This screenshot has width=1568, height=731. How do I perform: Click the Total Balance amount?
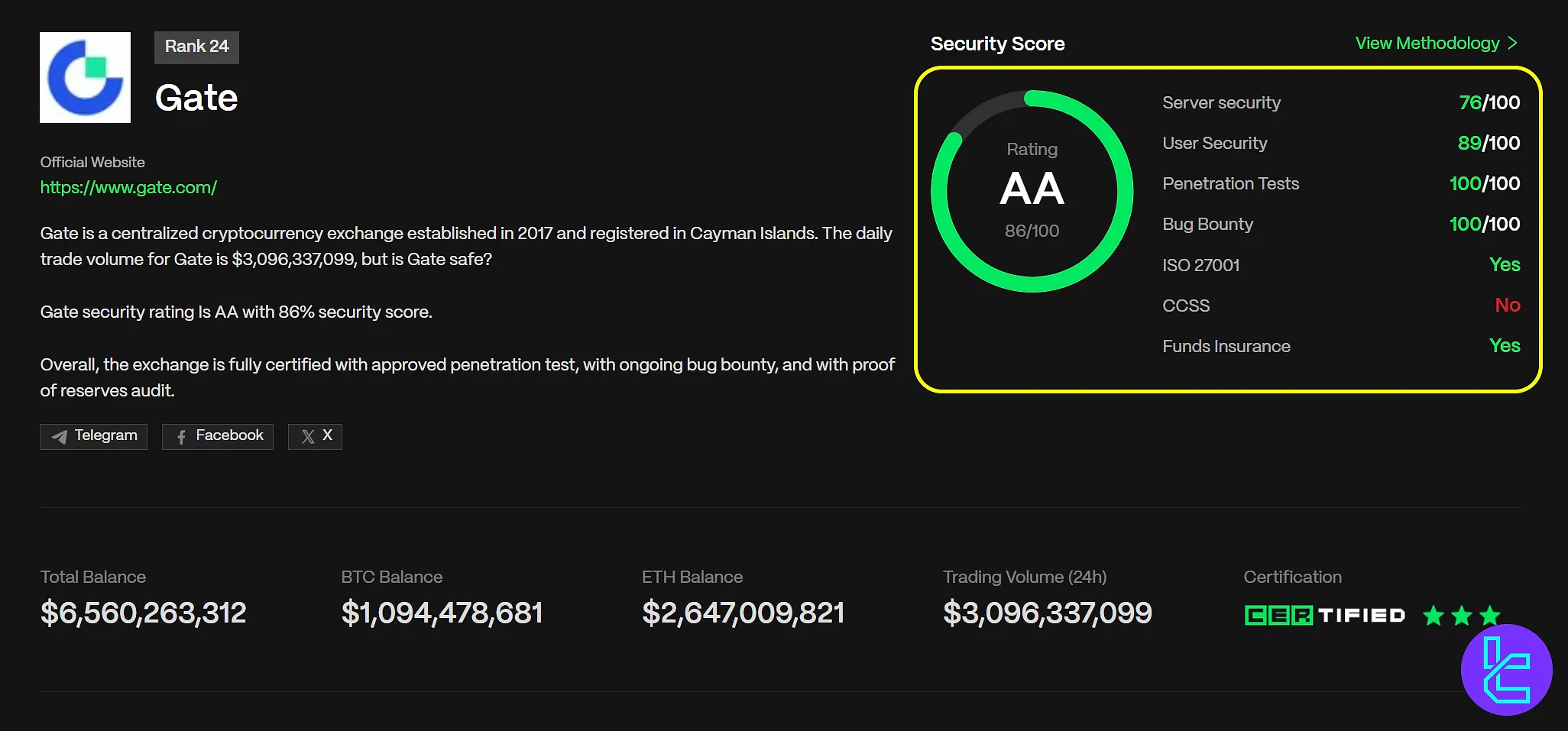[144, 613]
